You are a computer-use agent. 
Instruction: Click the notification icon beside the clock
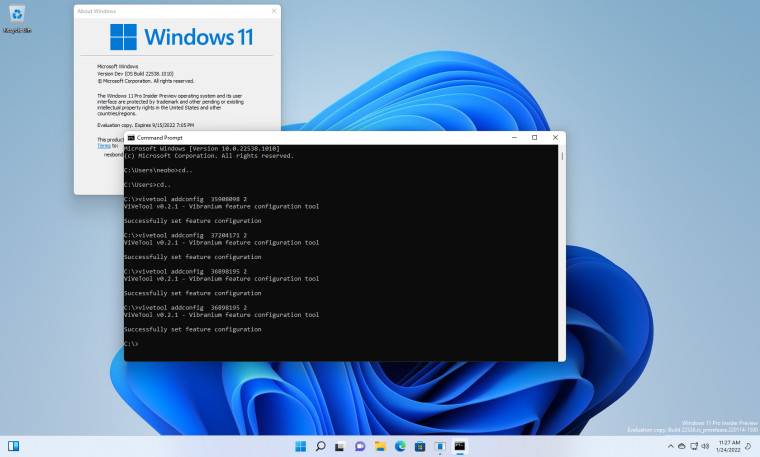(748, 446)
